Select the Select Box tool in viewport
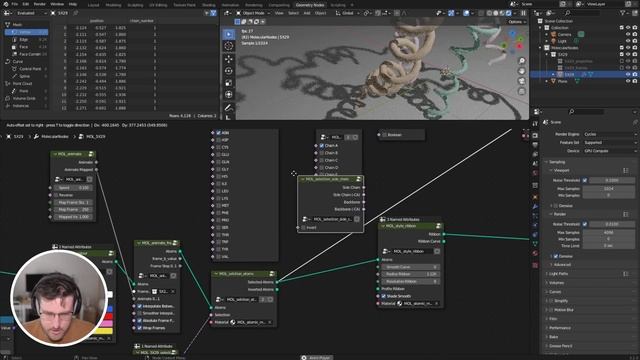 229,34
